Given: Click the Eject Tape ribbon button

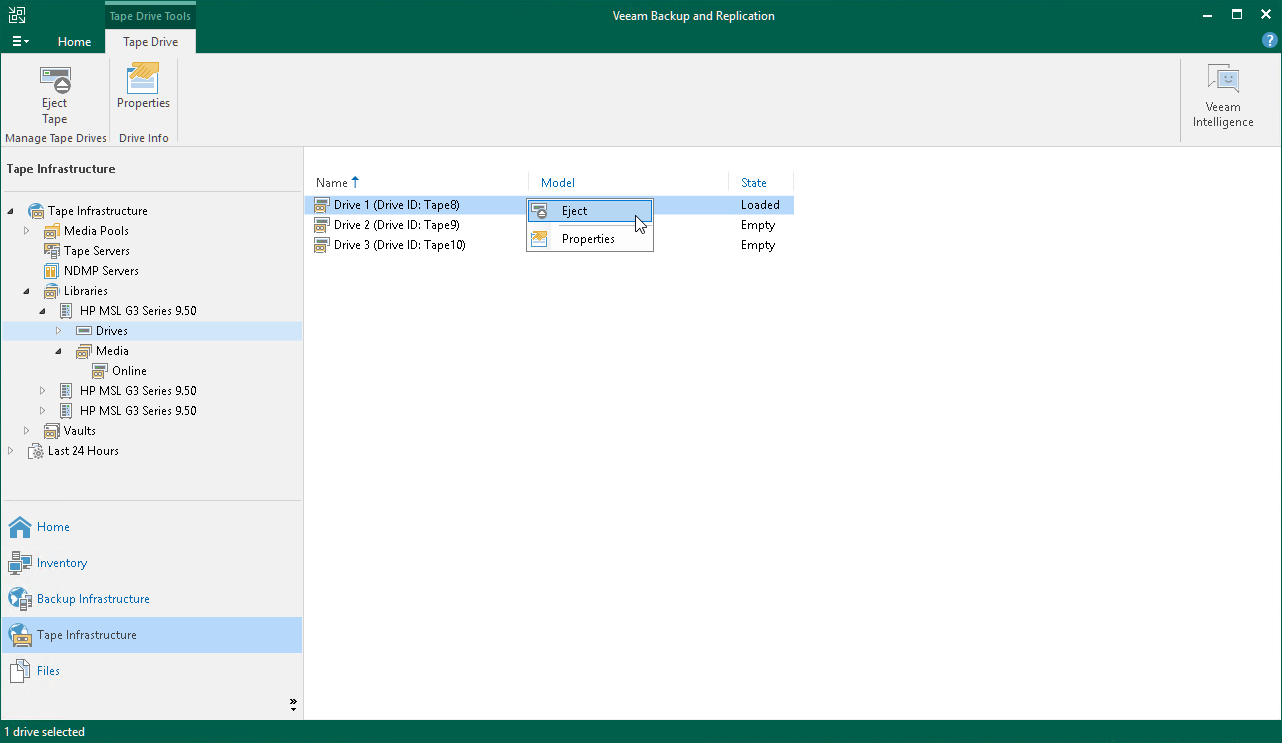Looking at the screenshot, I should (54, 95).
